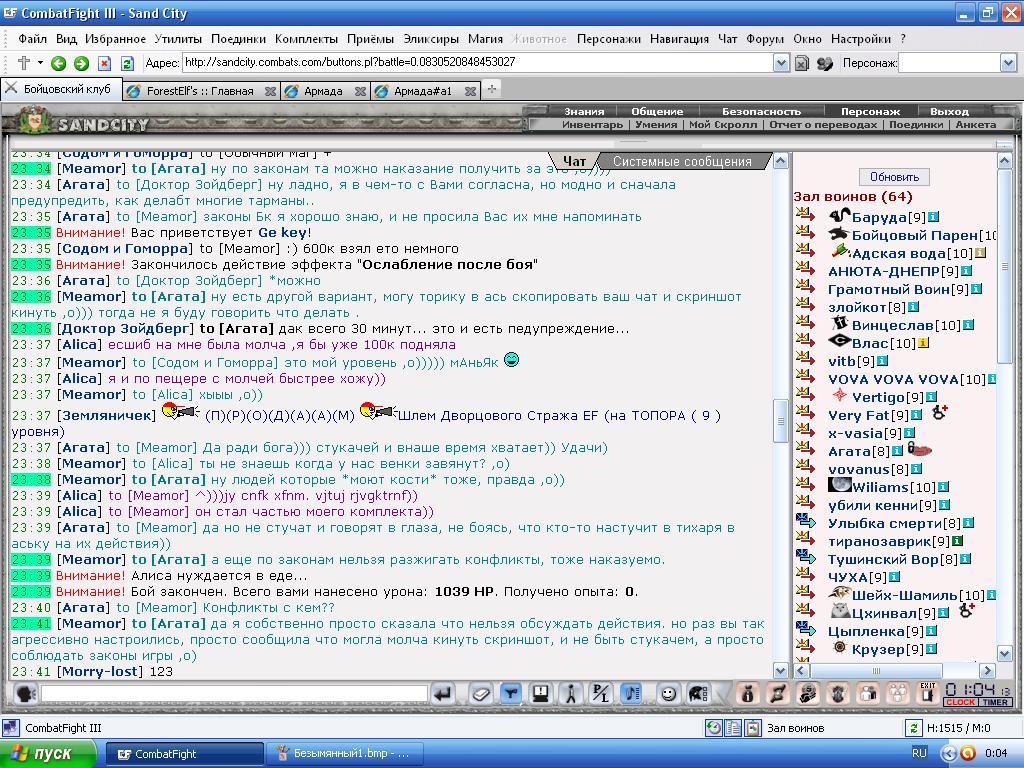Expand the address bar URL dropdown
The height and width of the screenshot is (768, 1024).
pos(781,63)
